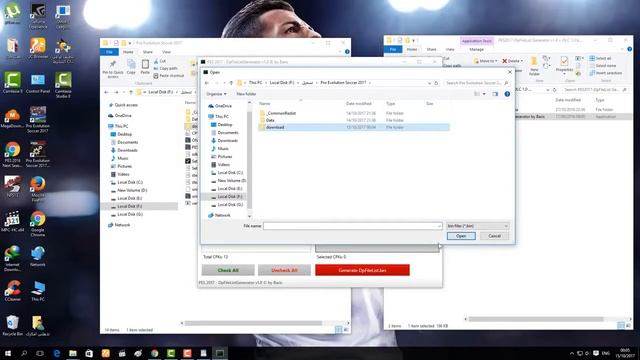This screenshot has width=640, height=360.
Task: Open the CCleaner desktop icon
Action: coord(12,291)
